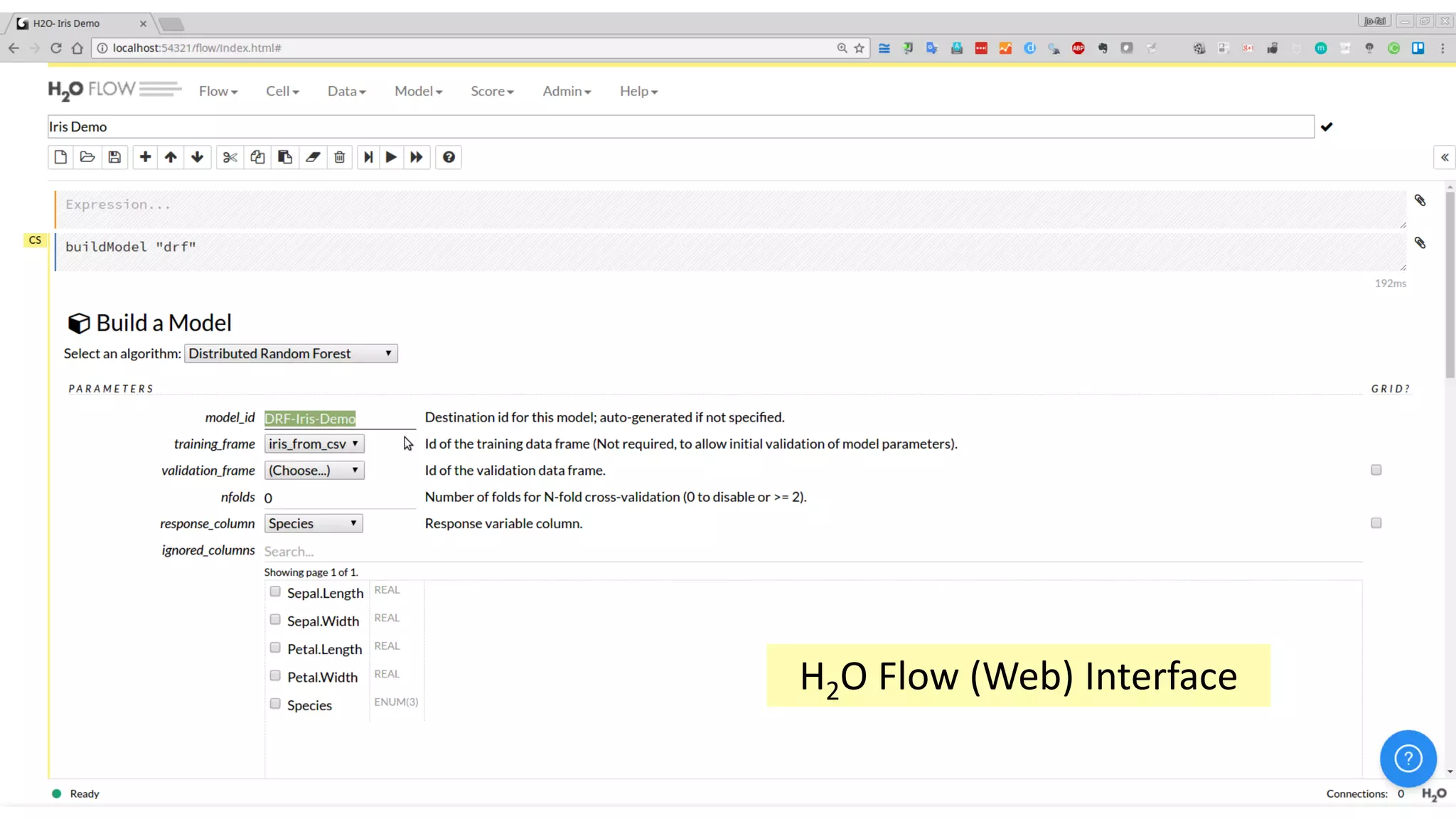1456x819 pixels.
Task: Cut the cell with the scissors icon
Action: [230, 157]
